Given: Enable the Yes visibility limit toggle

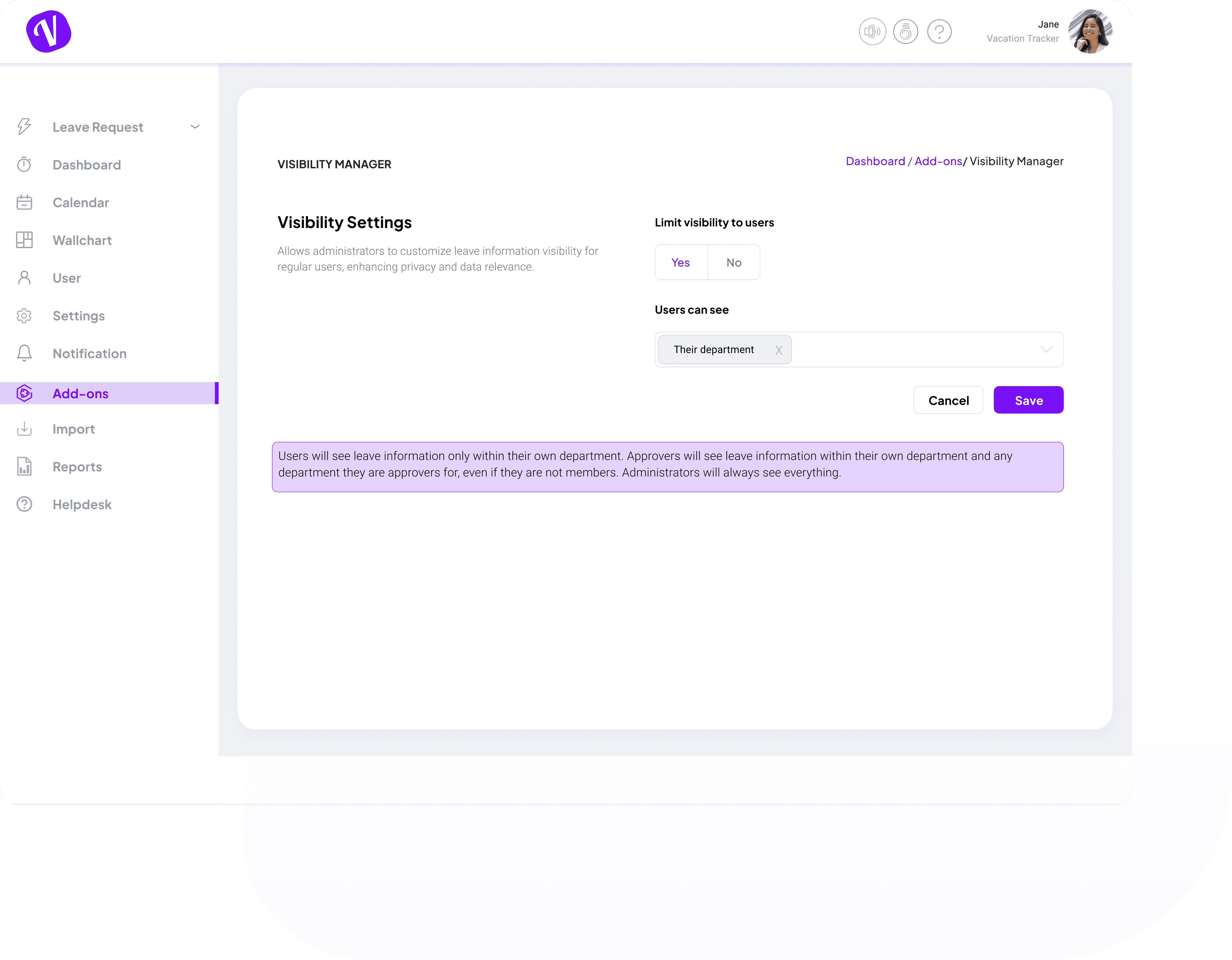Looking at the screenshot, I should 681,262.
